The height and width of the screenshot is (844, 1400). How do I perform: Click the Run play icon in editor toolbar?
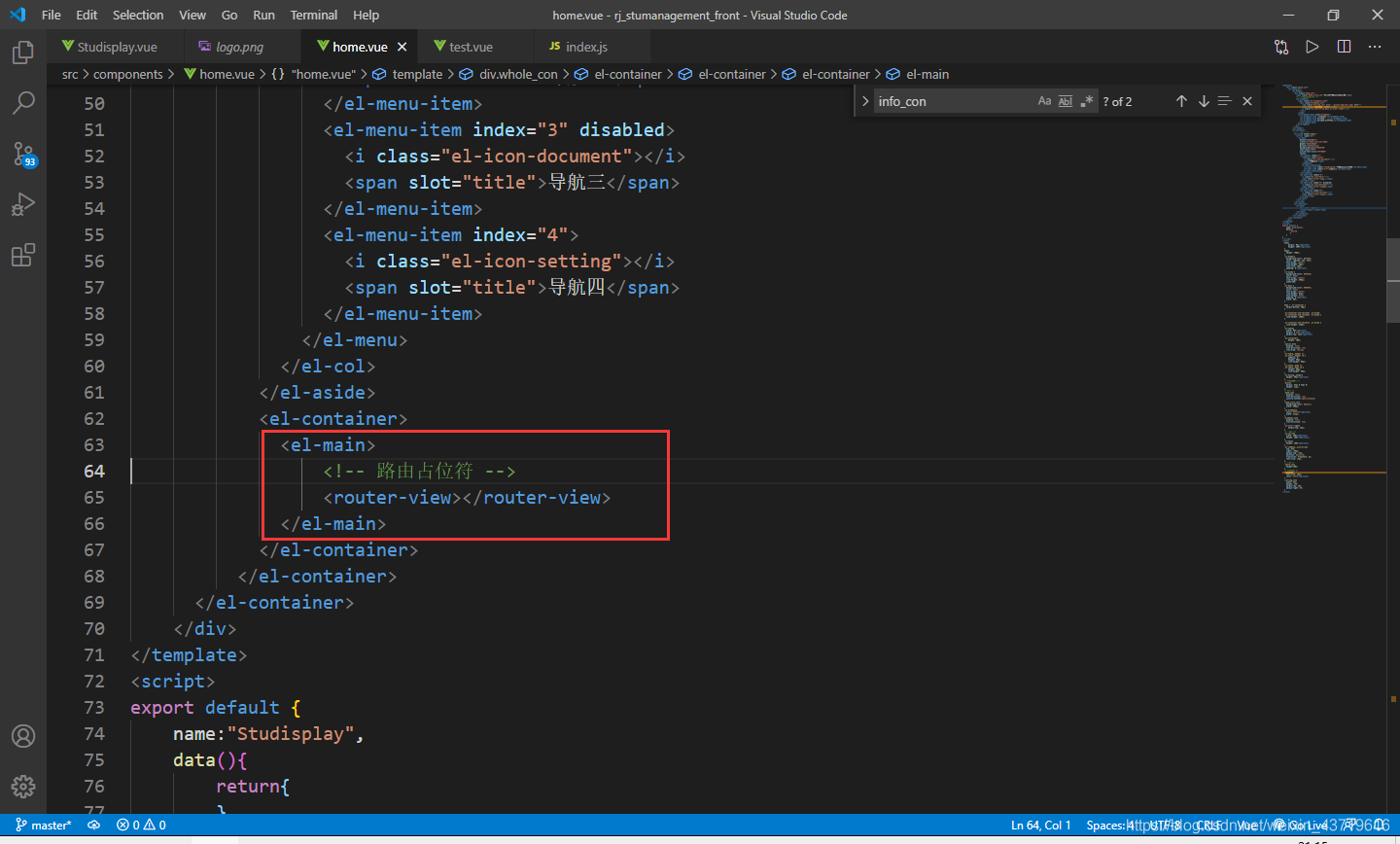(x=1312, y=47)
